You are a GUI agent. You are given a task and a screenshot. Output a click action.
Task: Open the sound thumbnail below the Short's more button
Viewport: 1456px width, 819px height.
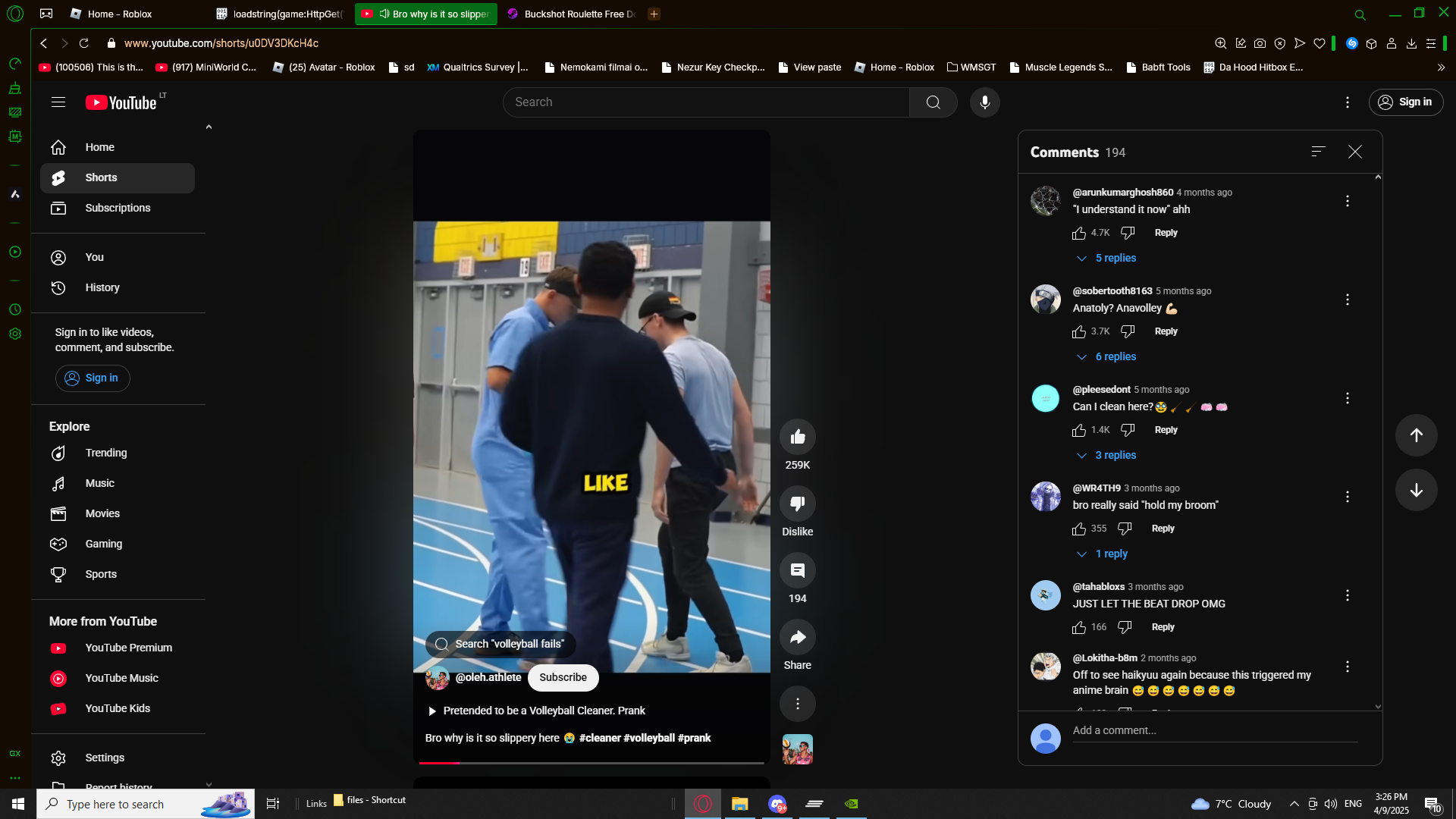tap(798, 749)
